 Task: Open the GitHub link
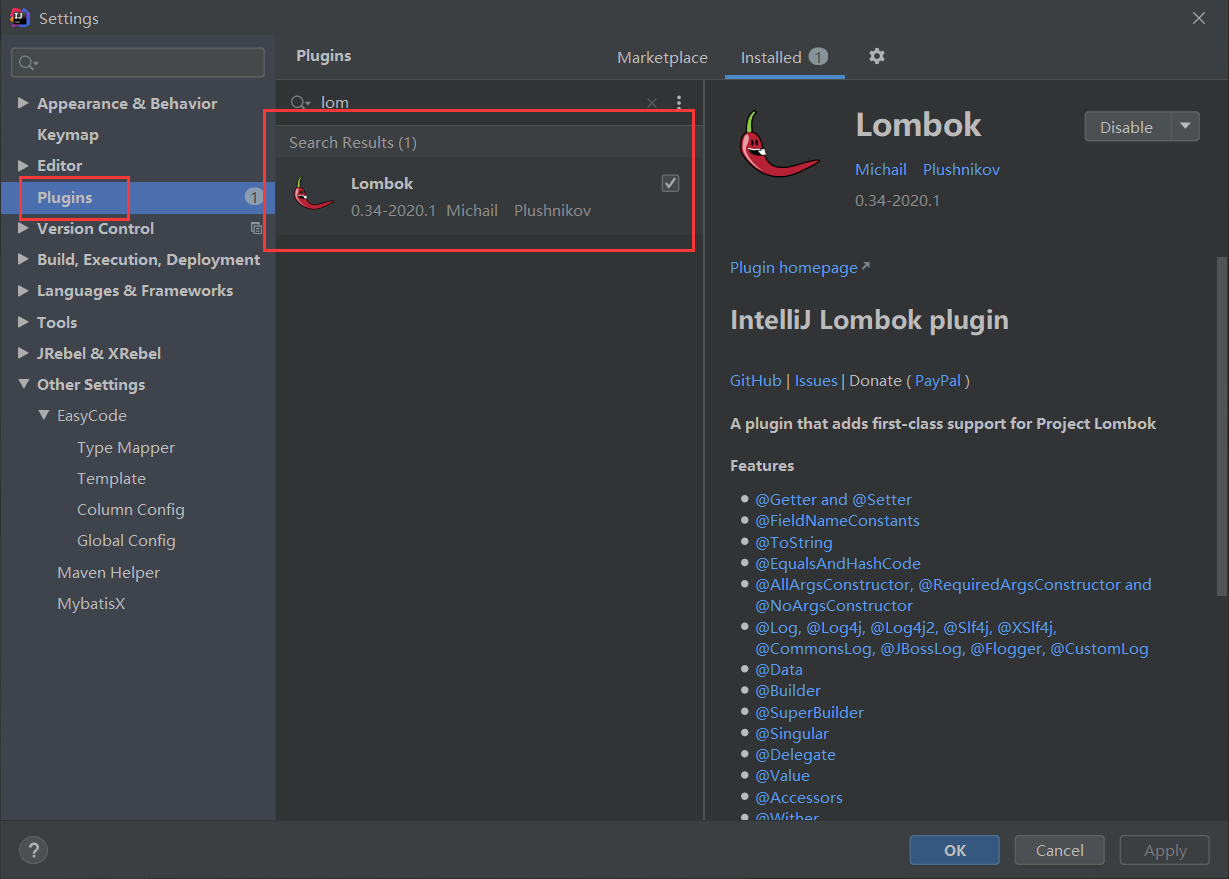click(x=756, y=380)
